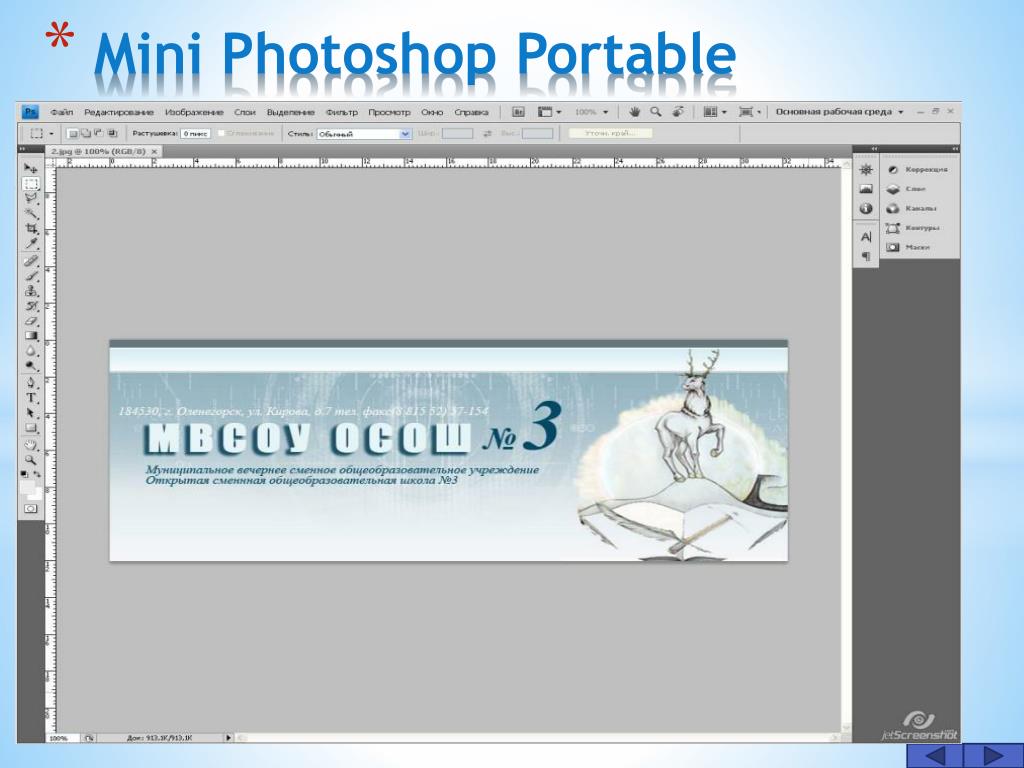The image size is (1024, 768).
Task: Select the Dodge tool
Action: (x=31, y=366)
